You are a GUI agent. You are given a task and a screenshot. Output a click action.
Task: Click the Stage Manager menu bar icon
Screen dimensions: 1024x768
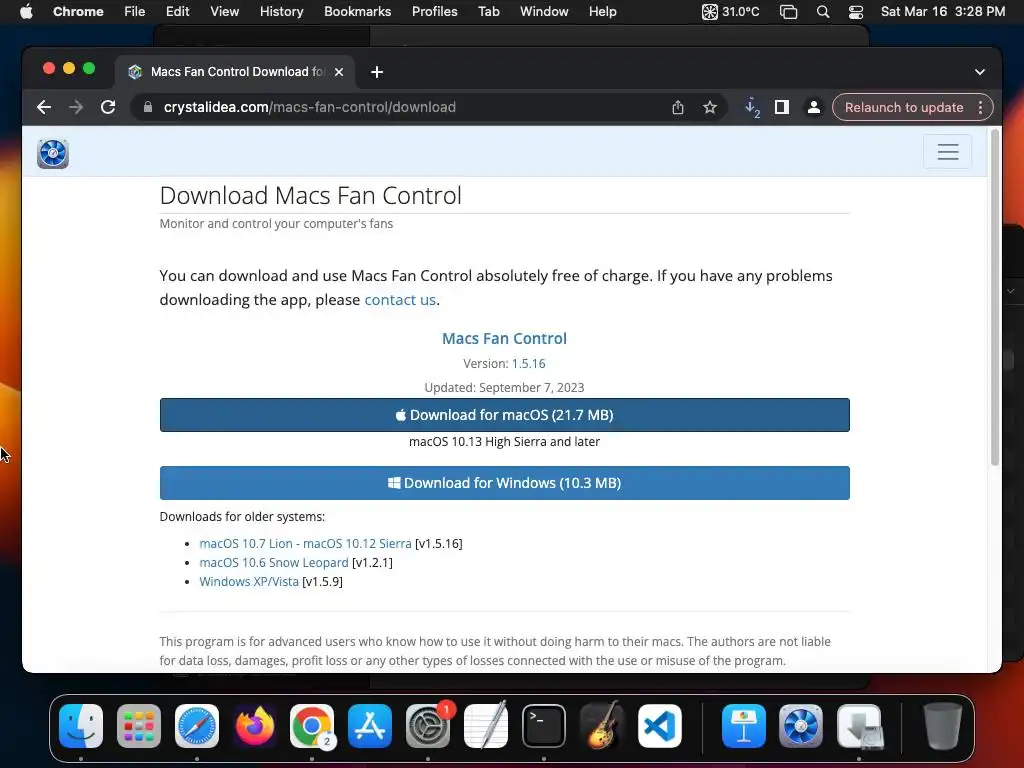point(789,12)
